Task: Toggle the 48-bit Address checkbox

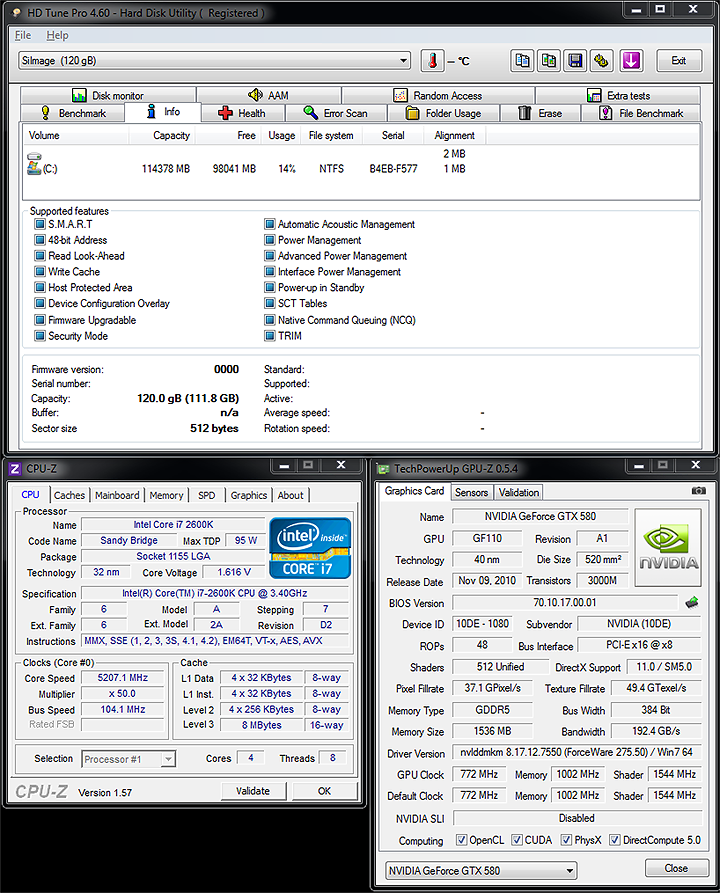Action: [40, 240]
